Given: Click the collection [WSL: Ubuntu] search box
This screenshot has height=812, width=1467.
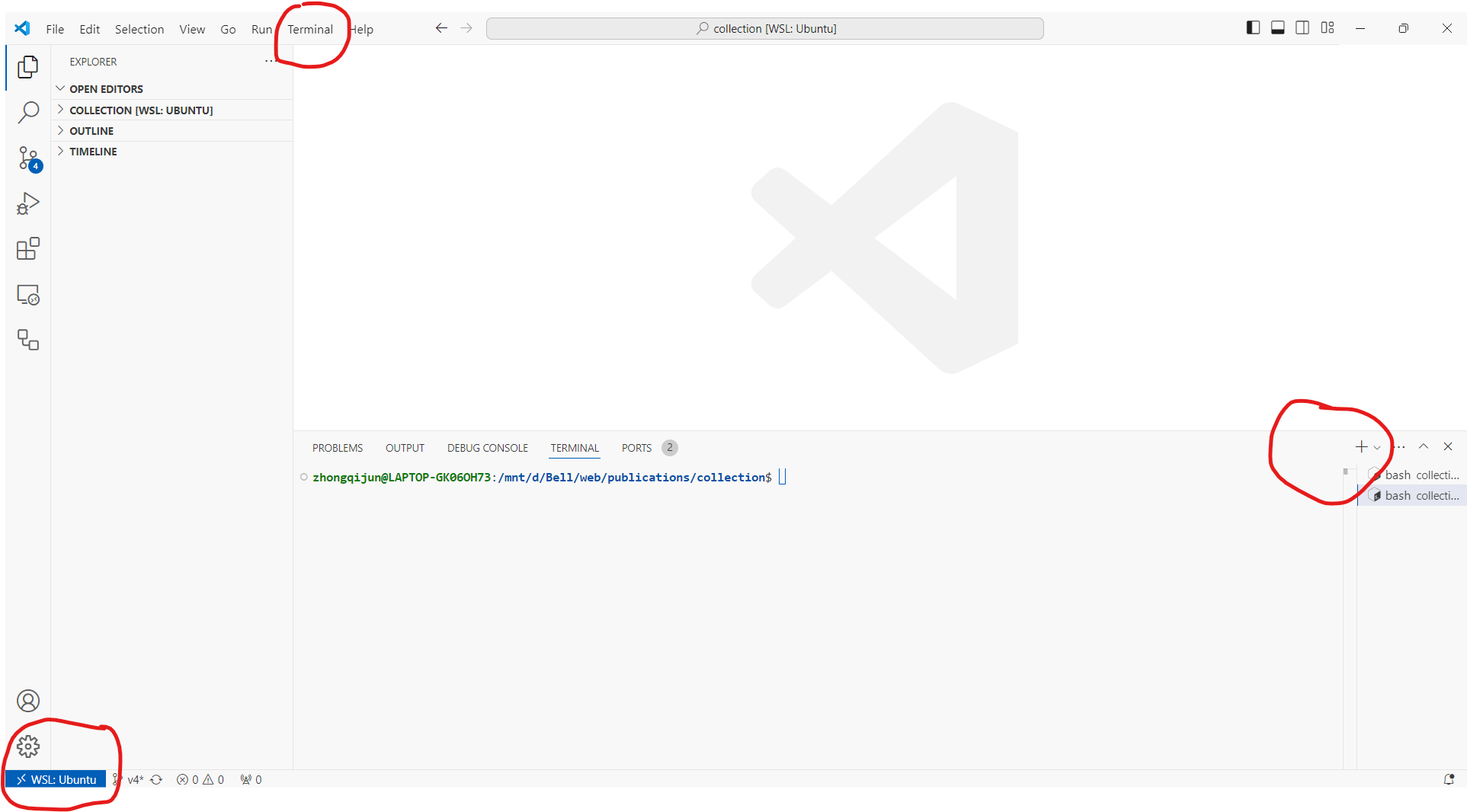Looking at the screenshot, I should [764, 28].
